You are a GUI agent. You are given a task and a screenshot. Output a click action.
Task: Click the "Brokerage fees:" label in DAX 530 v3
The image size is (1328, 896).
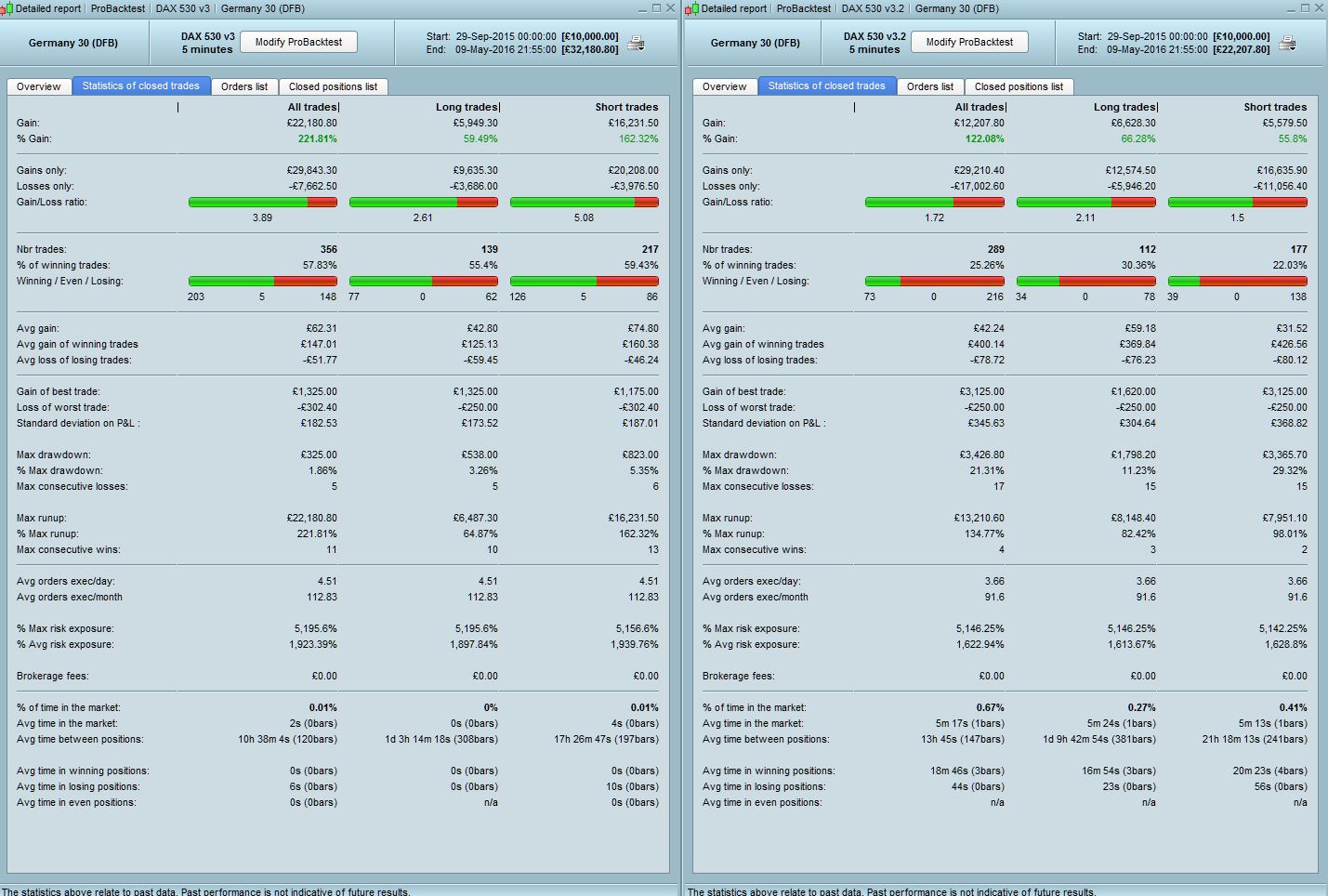(x=52, y=676)
